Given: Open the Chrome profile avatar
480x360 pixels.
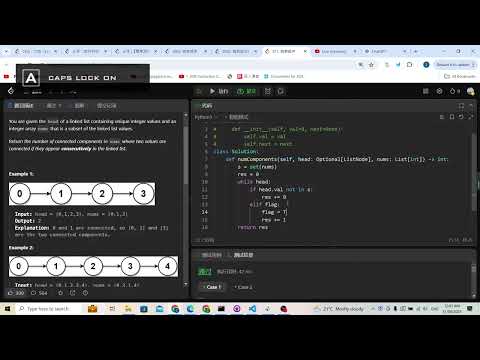Looking at the screenshot, I should click(x=426, y=65).
